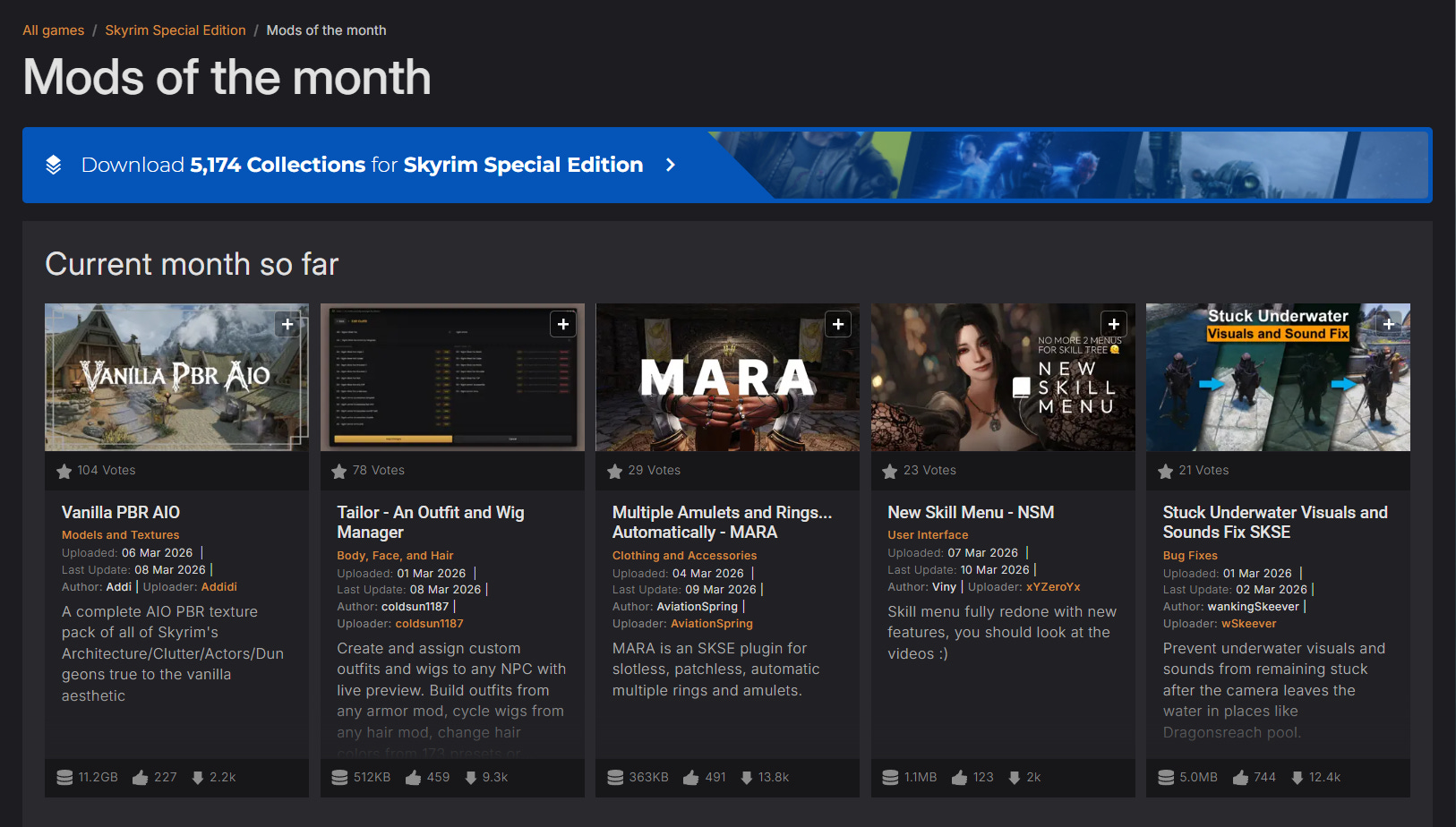Open uploader AviationSpring profile link
Image resolution: width=1456 pixels, height=827 pixels.
(712, 624)
